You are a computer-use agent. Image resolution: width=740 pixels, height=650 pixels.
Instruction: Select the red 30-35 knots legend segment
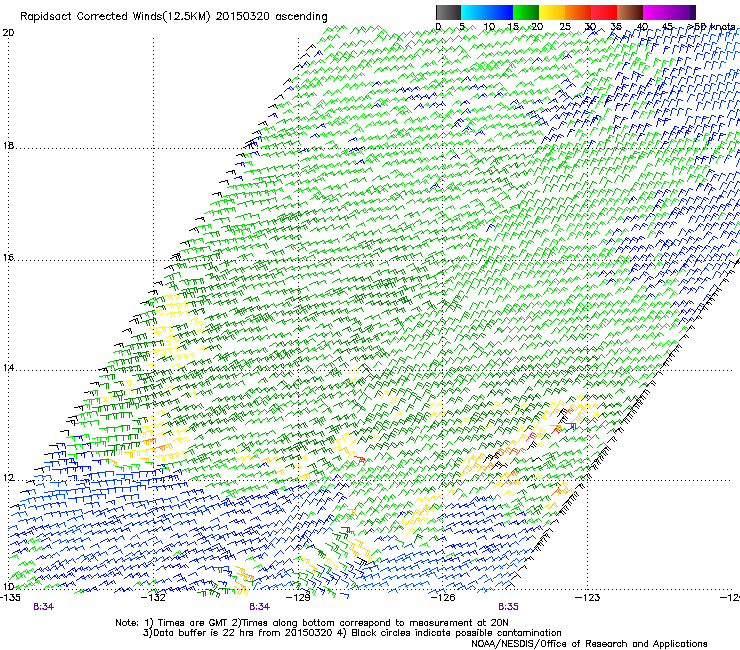coord(604,12)
